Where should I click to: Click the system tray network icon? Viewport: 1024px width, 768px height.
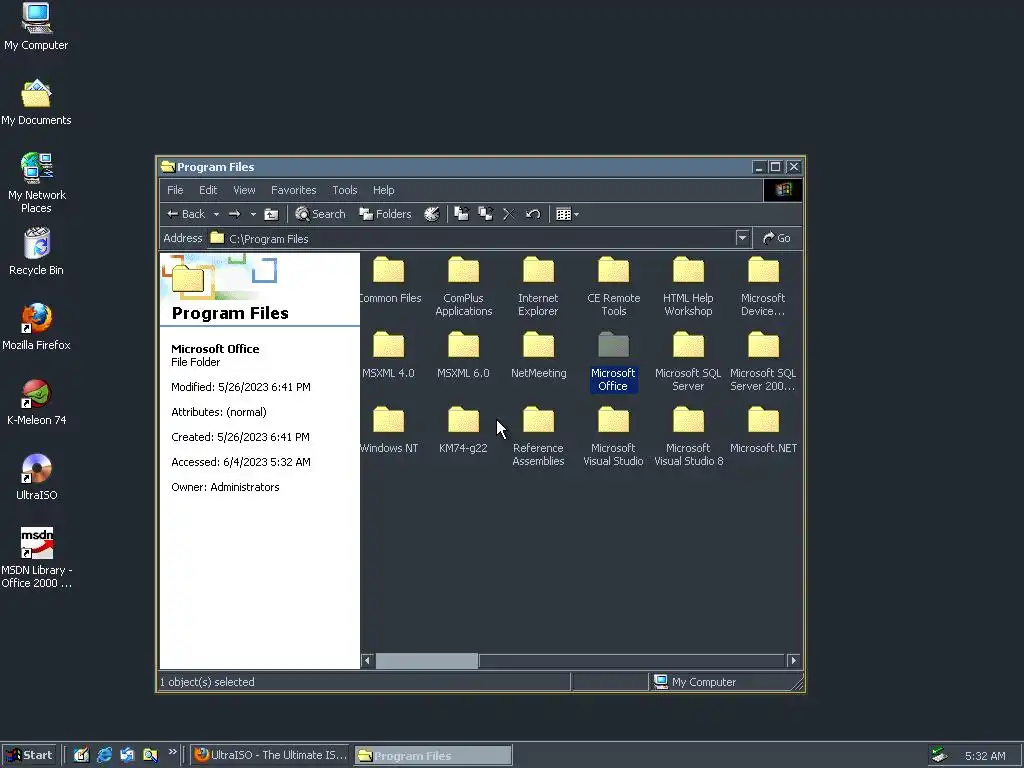click(x=939, y=755)
